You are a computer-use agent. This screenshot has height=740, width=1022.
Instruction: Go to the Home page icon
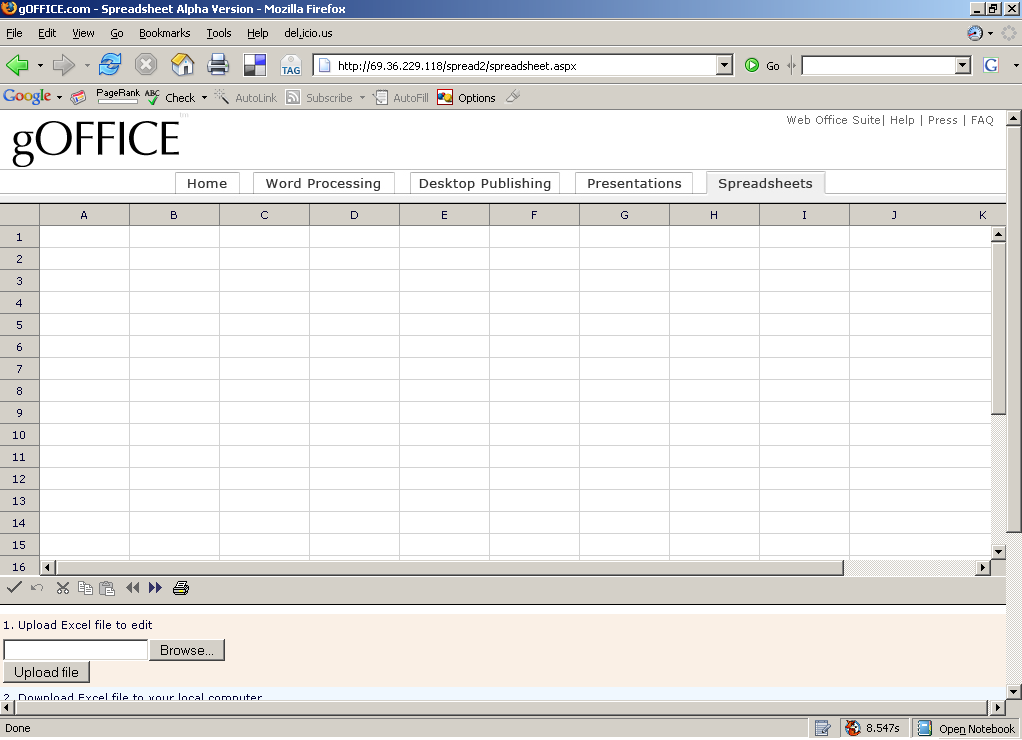pos(182,65)
